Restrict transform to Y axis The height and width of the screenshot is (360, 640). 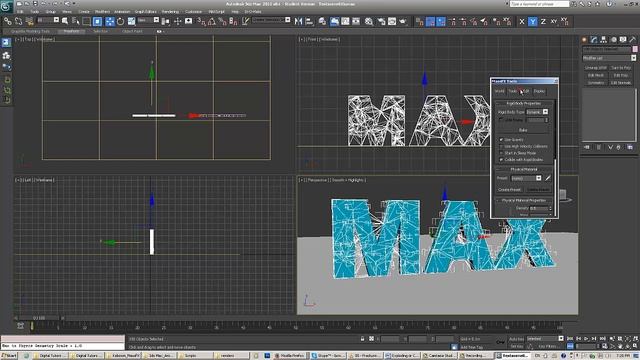tap(532, 22)
